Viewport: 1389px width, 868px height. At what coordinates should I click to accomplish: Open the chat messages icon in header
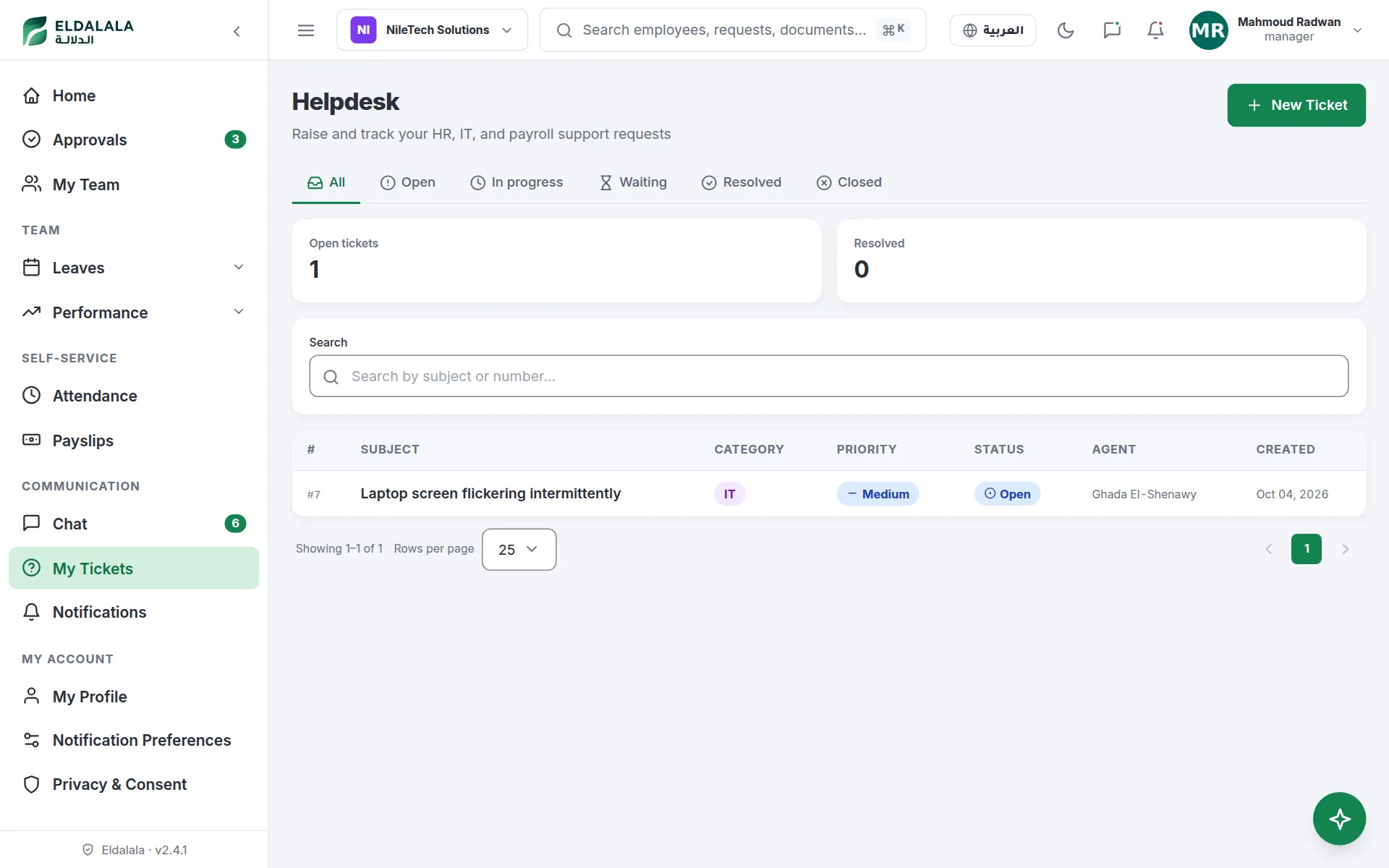(1112, 30)
